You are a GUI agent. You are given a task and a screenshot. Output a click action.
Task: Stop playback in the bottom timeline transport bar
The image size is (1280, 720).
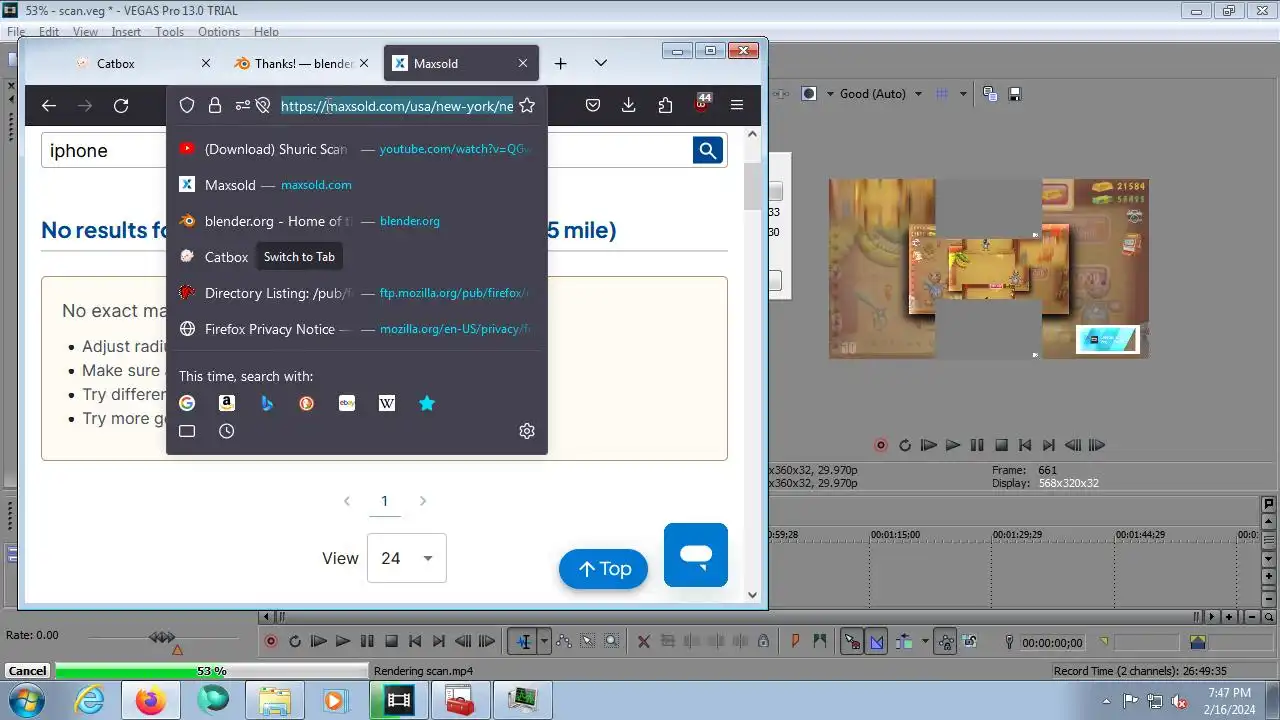coord(391,641)
